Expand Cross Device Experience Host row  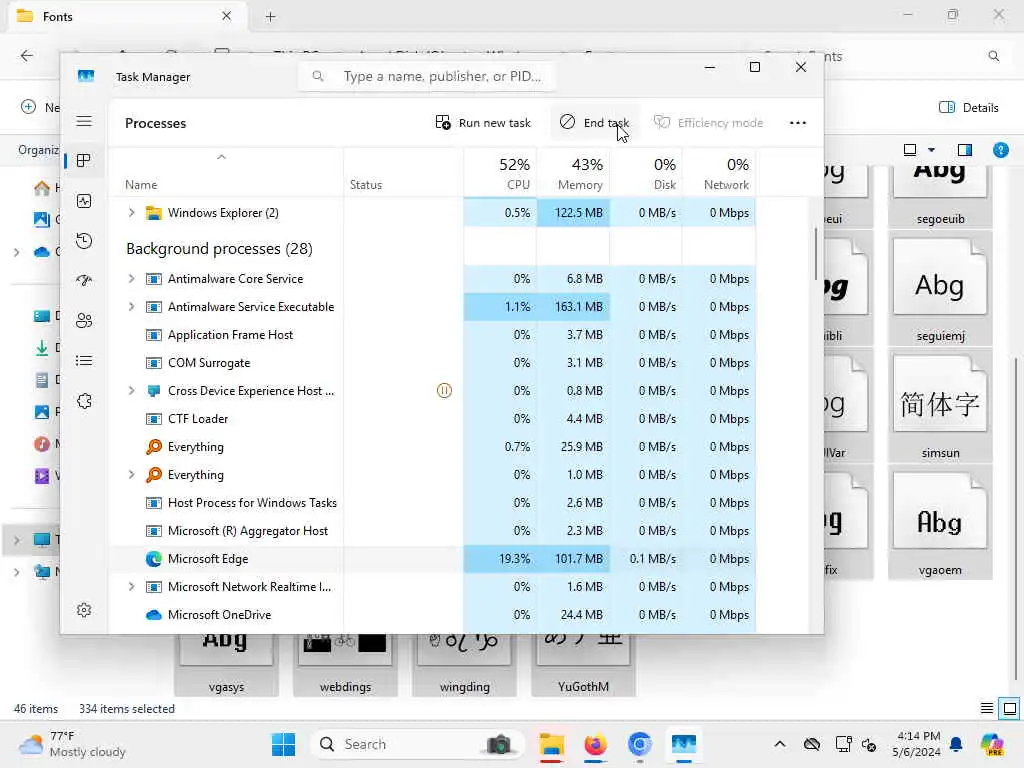(x=131, y=391)
